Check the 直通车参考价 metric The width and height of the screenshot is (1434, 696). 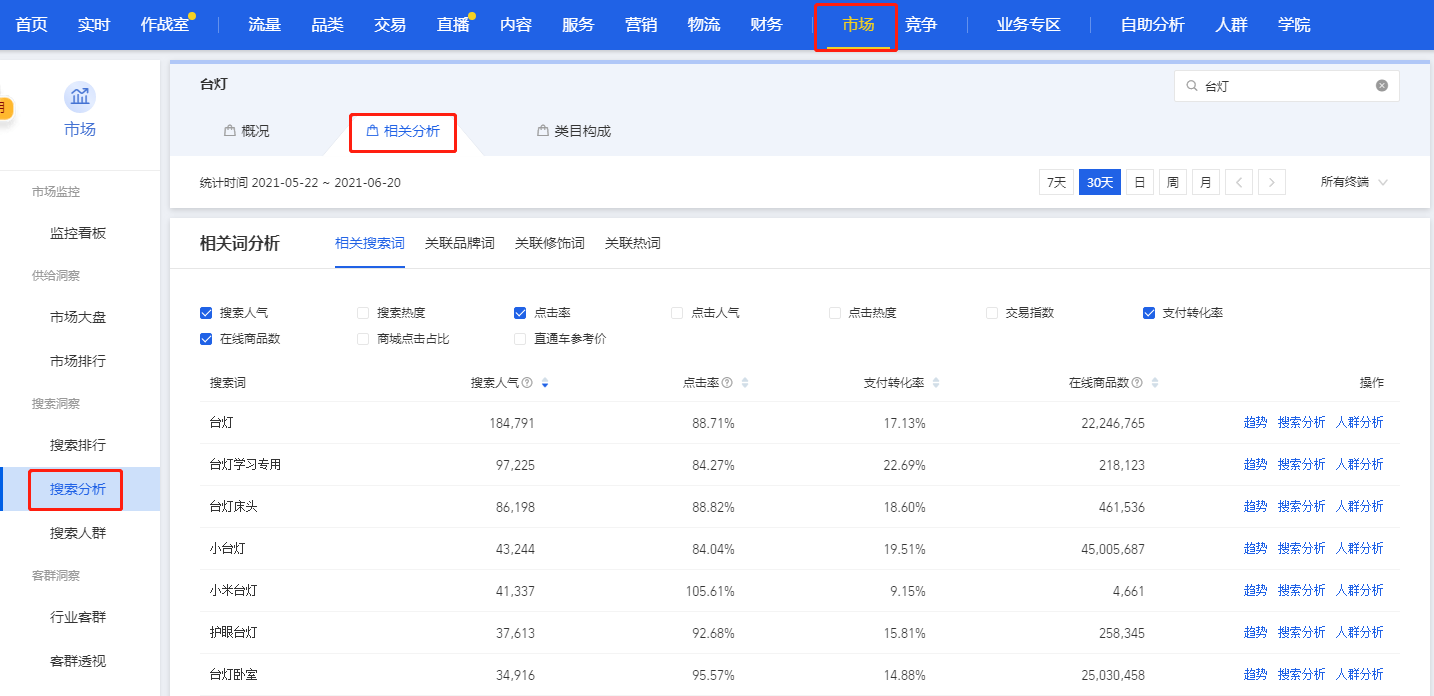click(520, 339)
